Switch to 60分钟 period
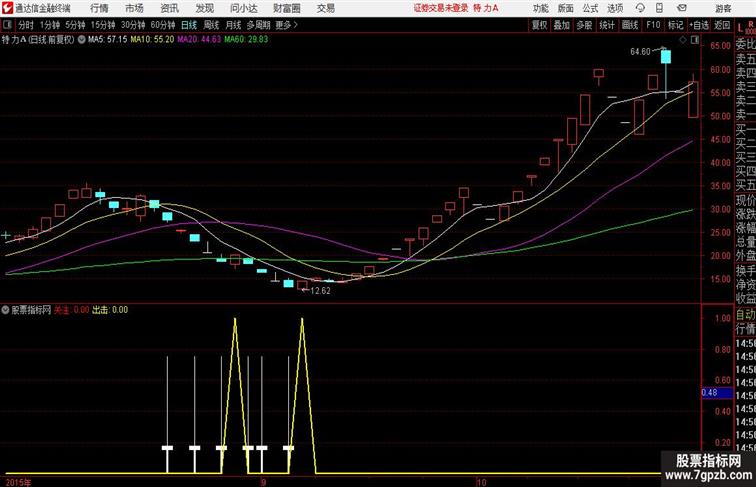Screen dimensions: 756x487 click(163, 25)
